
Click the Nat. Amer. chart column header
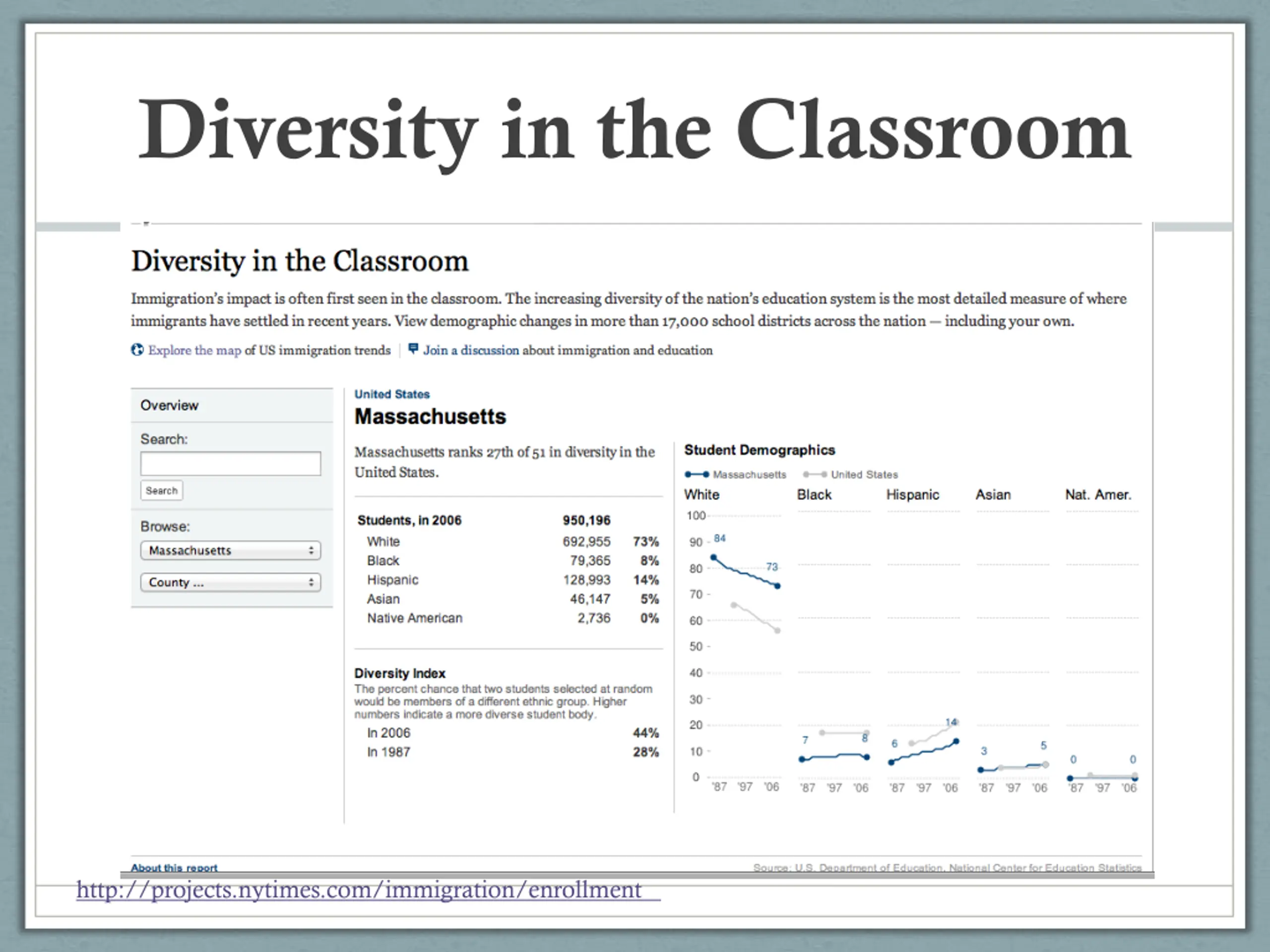[1098, 495]
